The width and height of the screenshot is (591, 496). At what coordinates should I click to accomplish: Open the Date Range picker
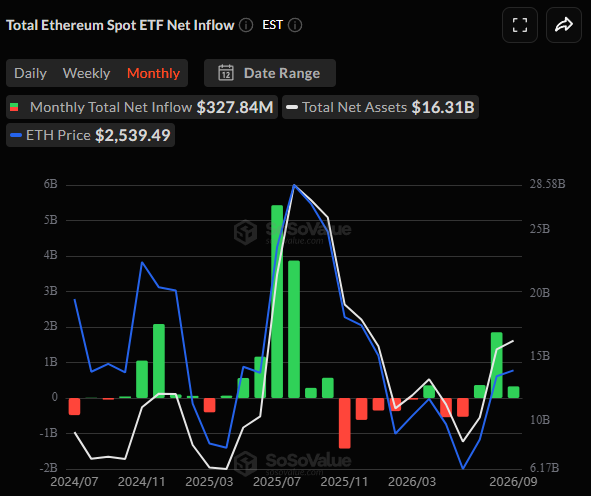(270, 73)
